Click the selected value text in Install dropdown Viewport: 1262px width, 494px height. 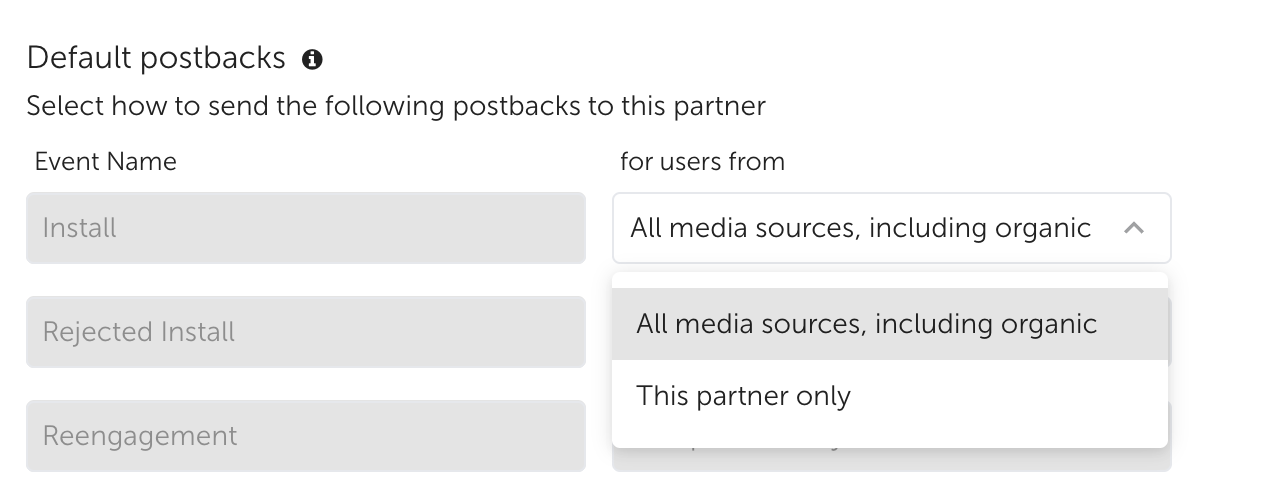point(860,228)
